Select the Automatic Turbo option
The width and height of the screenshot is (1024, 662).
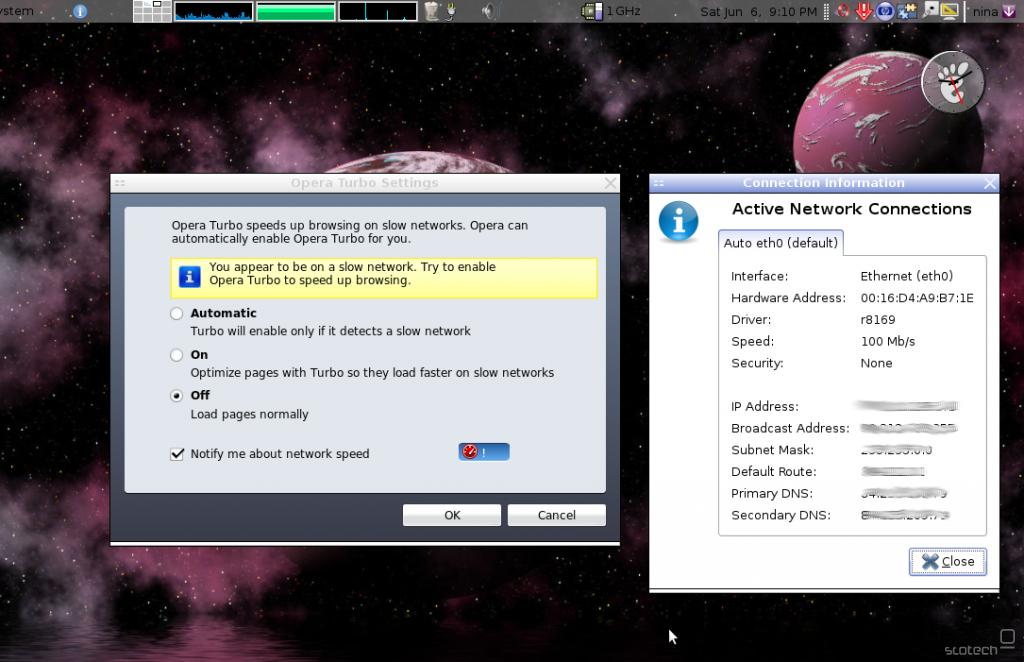[176, 313]
